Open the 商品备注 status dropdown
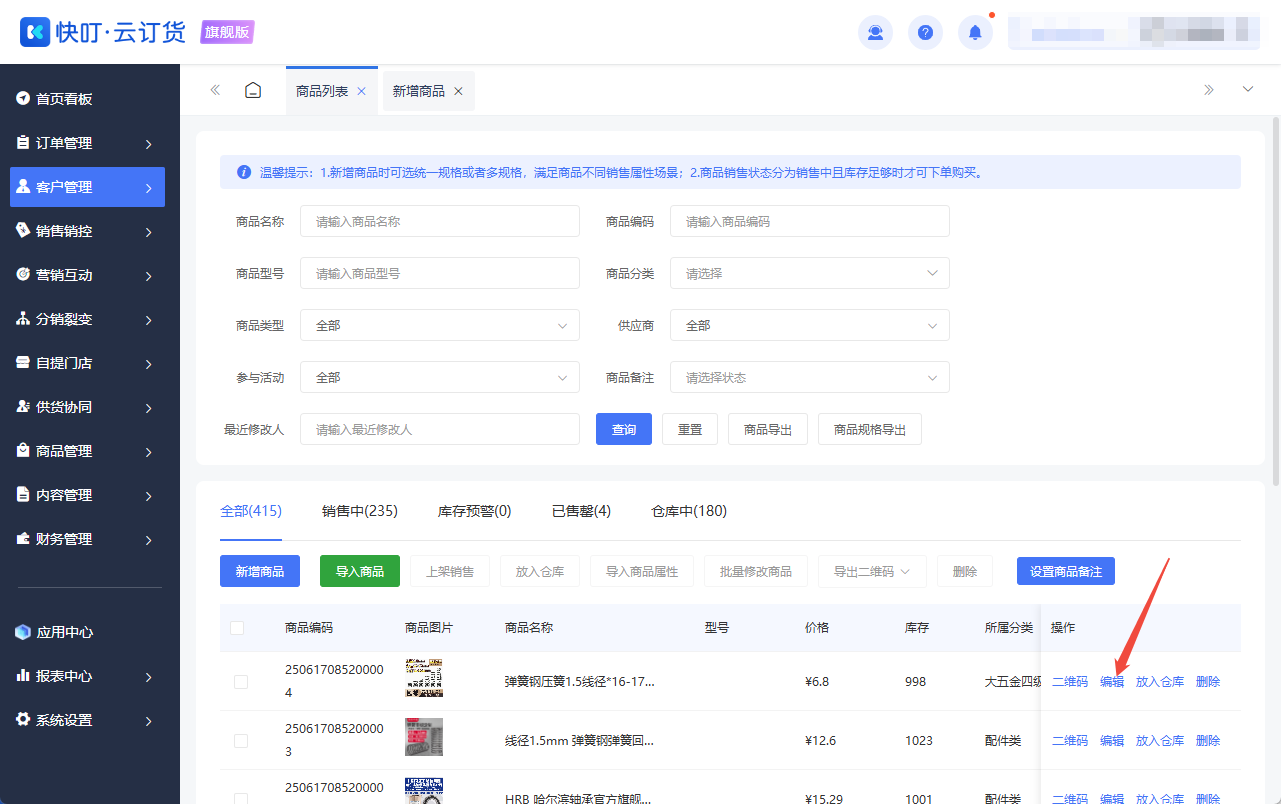The height and width of the screenshot is (804, 1281). coord(809,377)
